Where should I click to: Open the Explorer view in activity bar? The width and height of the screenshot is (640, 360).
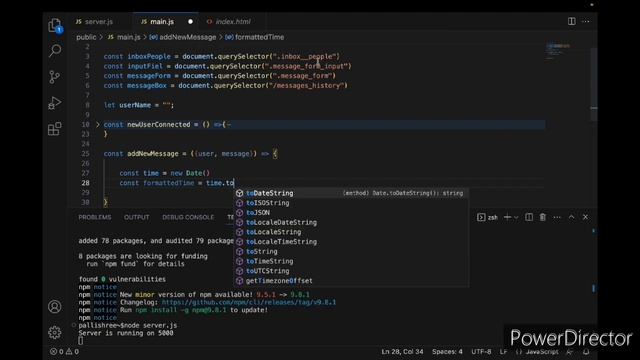point(55,25)
